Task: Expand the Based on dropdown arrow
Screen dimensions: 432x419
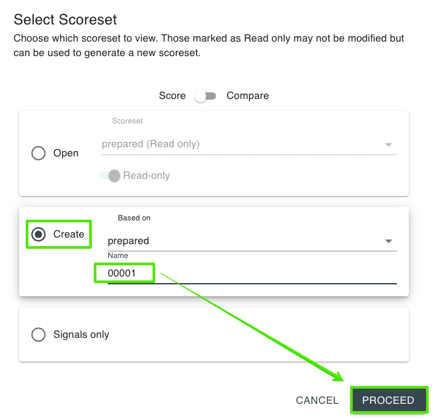Action: point(388,241)
